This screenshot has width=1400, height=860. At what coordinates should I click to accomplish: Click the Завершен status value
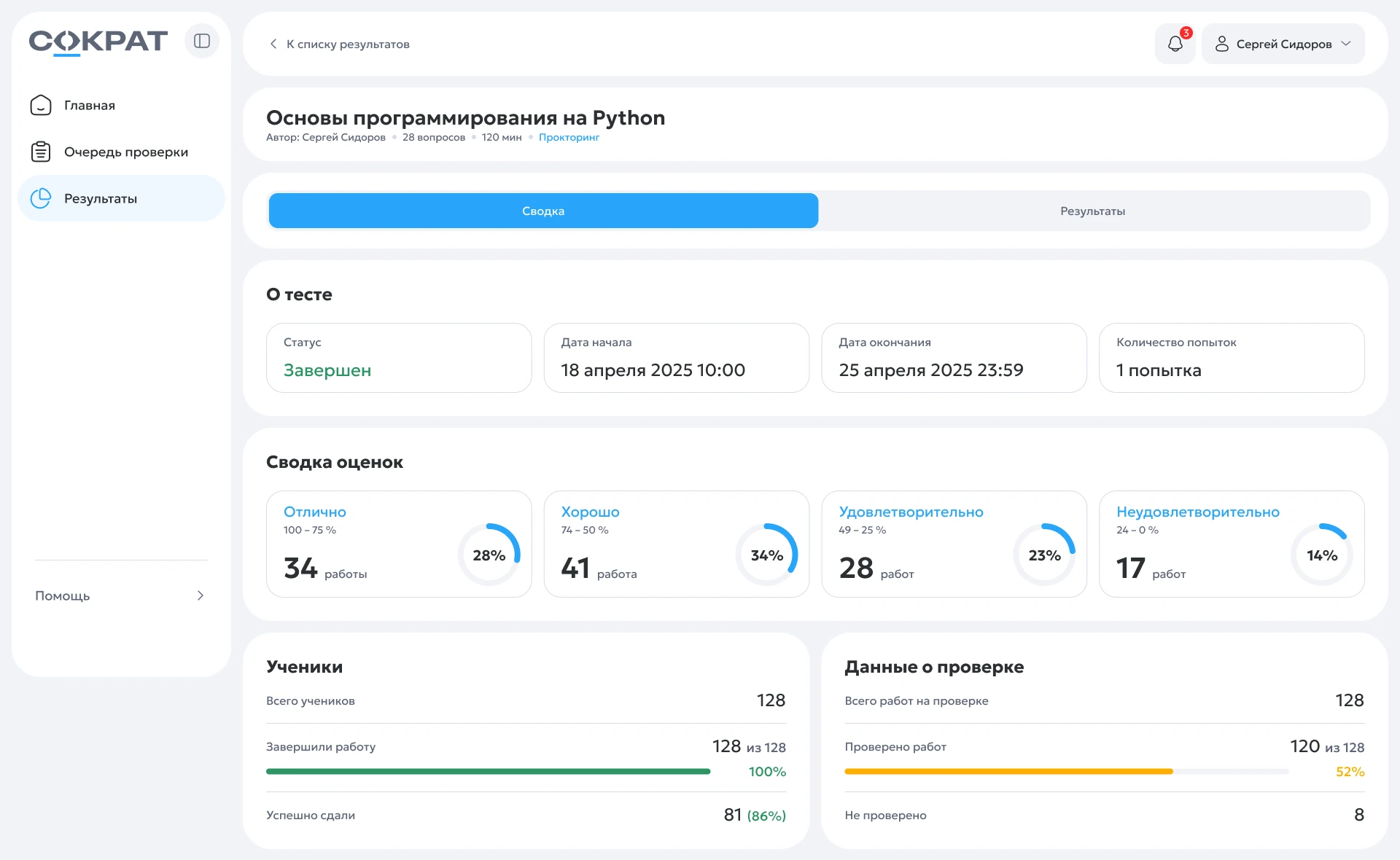tap(327, 370)
